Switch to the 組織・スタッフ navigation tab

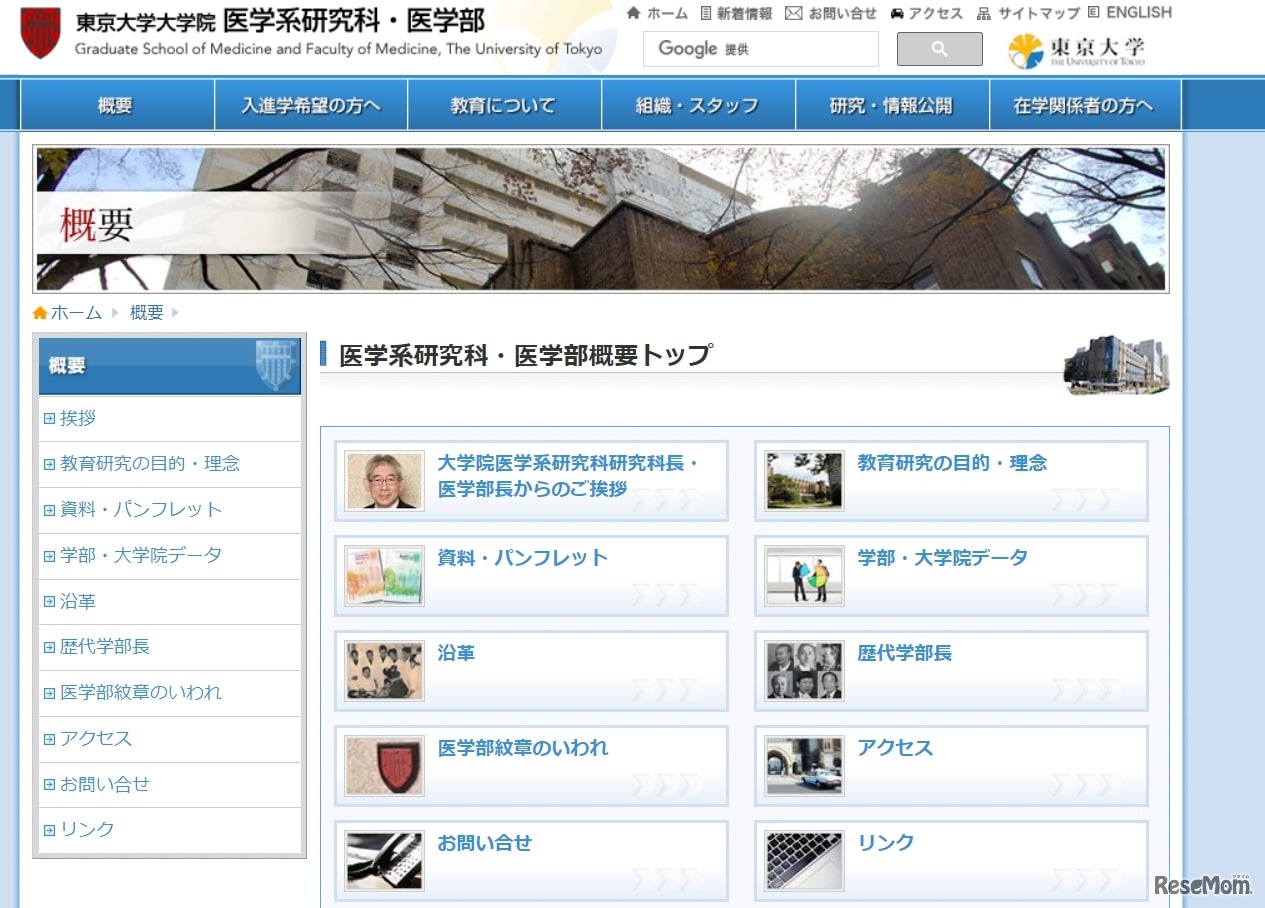coord(695,104)
